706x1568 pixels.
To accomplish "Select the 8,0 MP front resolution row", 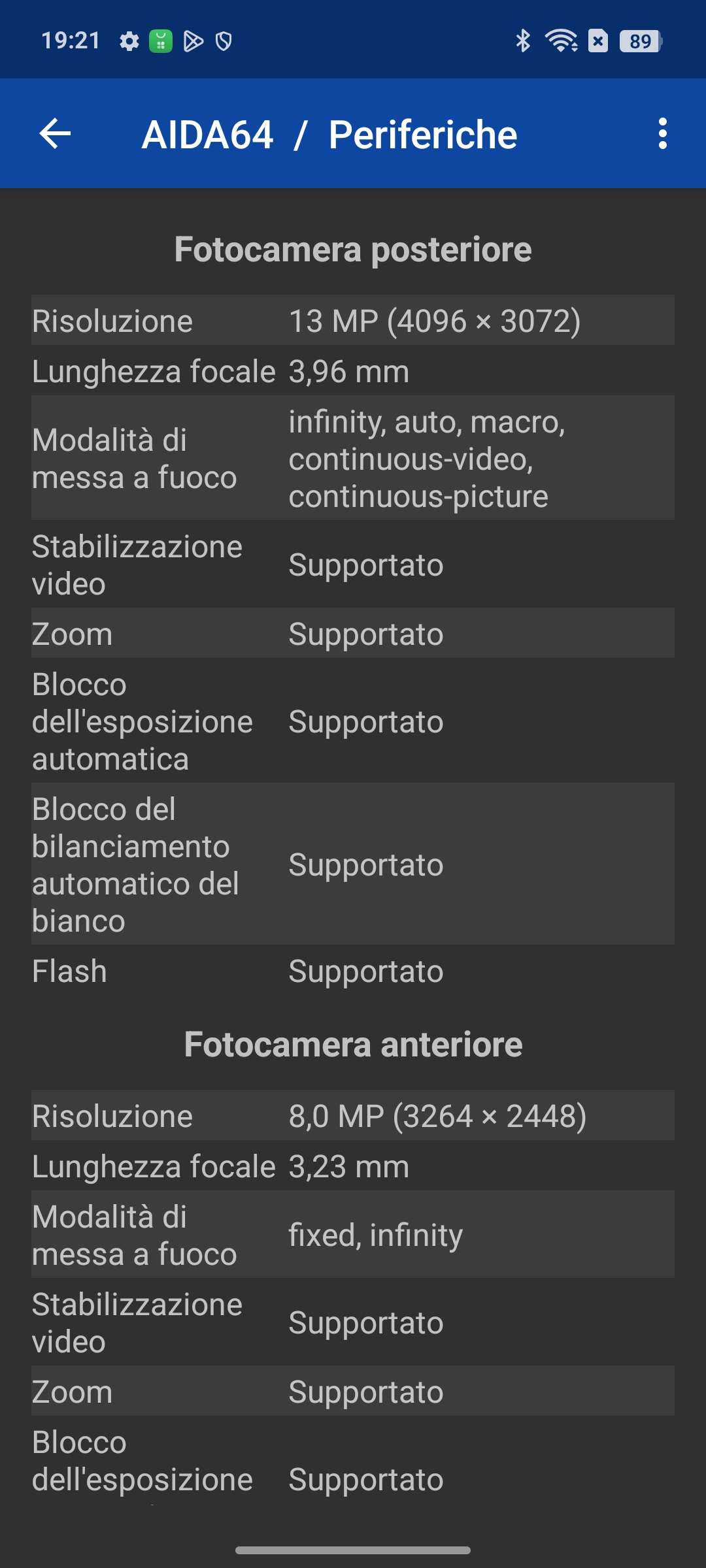I will coord(353,1115).
